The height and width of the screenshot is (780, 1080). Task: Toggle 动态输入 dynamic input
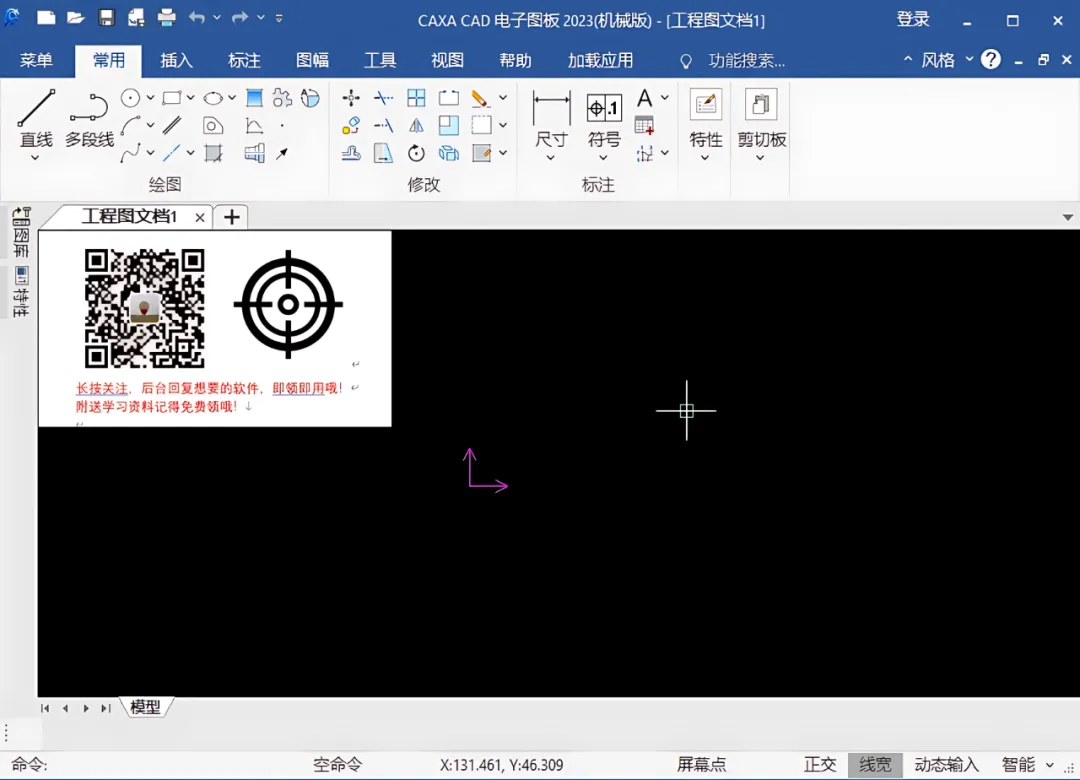[946, 764]
